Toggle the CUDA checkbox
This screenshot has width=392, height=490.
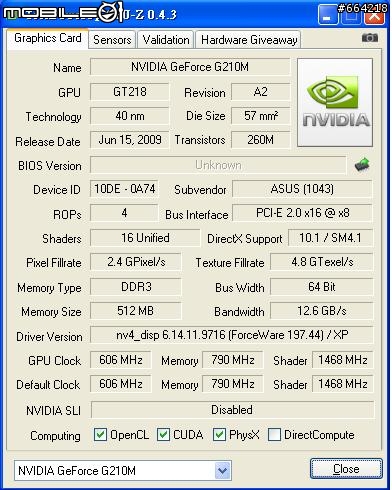(163, 435)
